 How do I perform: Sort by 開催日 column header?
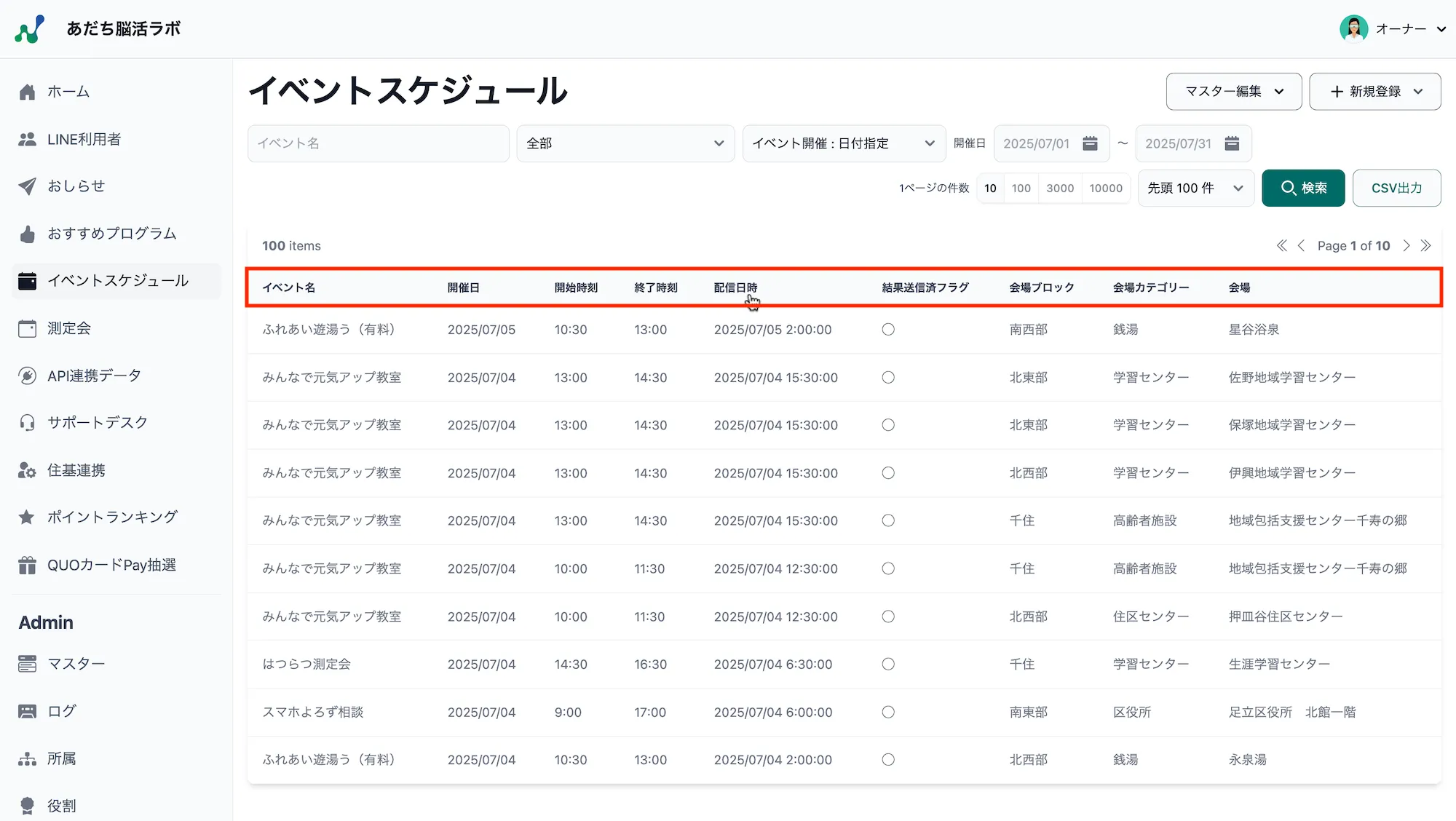[464, 287]
